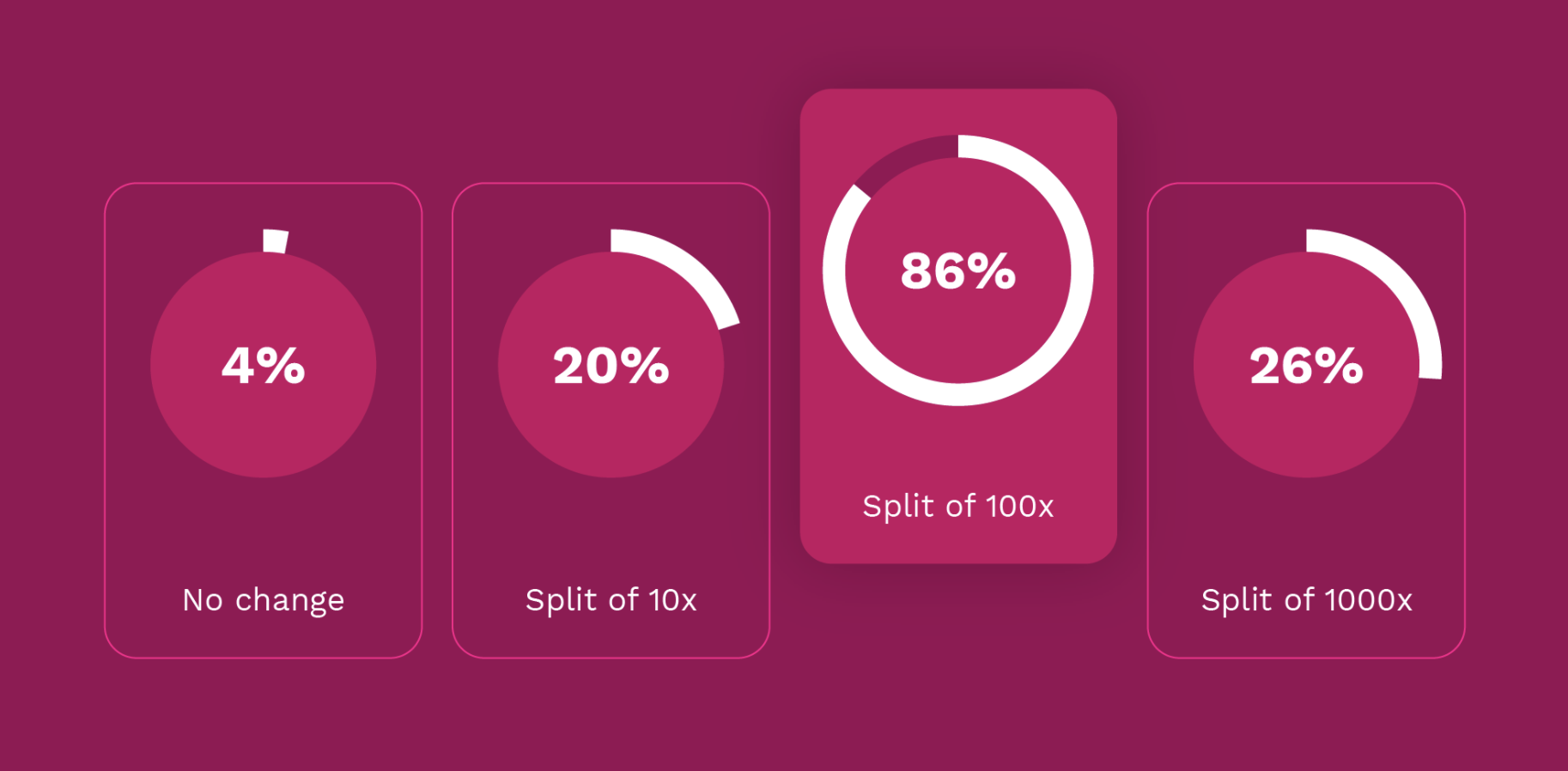
Task: Select the "Split of 10x" label
Action: [611, 599]
